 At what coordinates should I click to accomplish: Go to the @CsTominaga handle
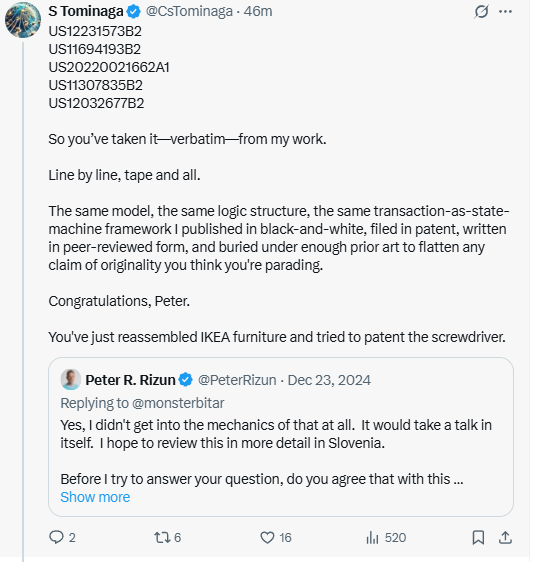[x=189, y=11]
